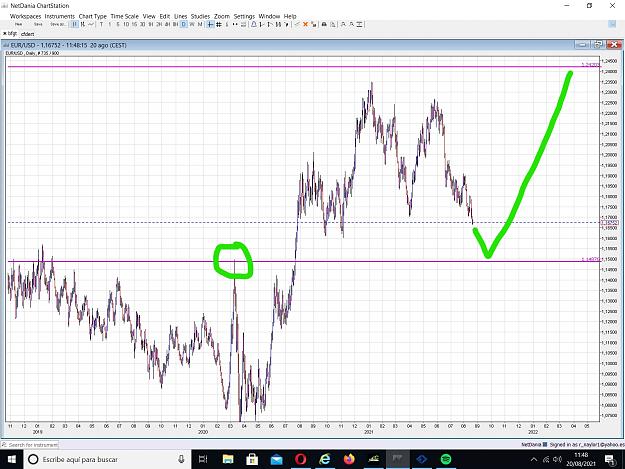Click the print chart icon
The width and height of the screenshot is (625, 469).
324,24
